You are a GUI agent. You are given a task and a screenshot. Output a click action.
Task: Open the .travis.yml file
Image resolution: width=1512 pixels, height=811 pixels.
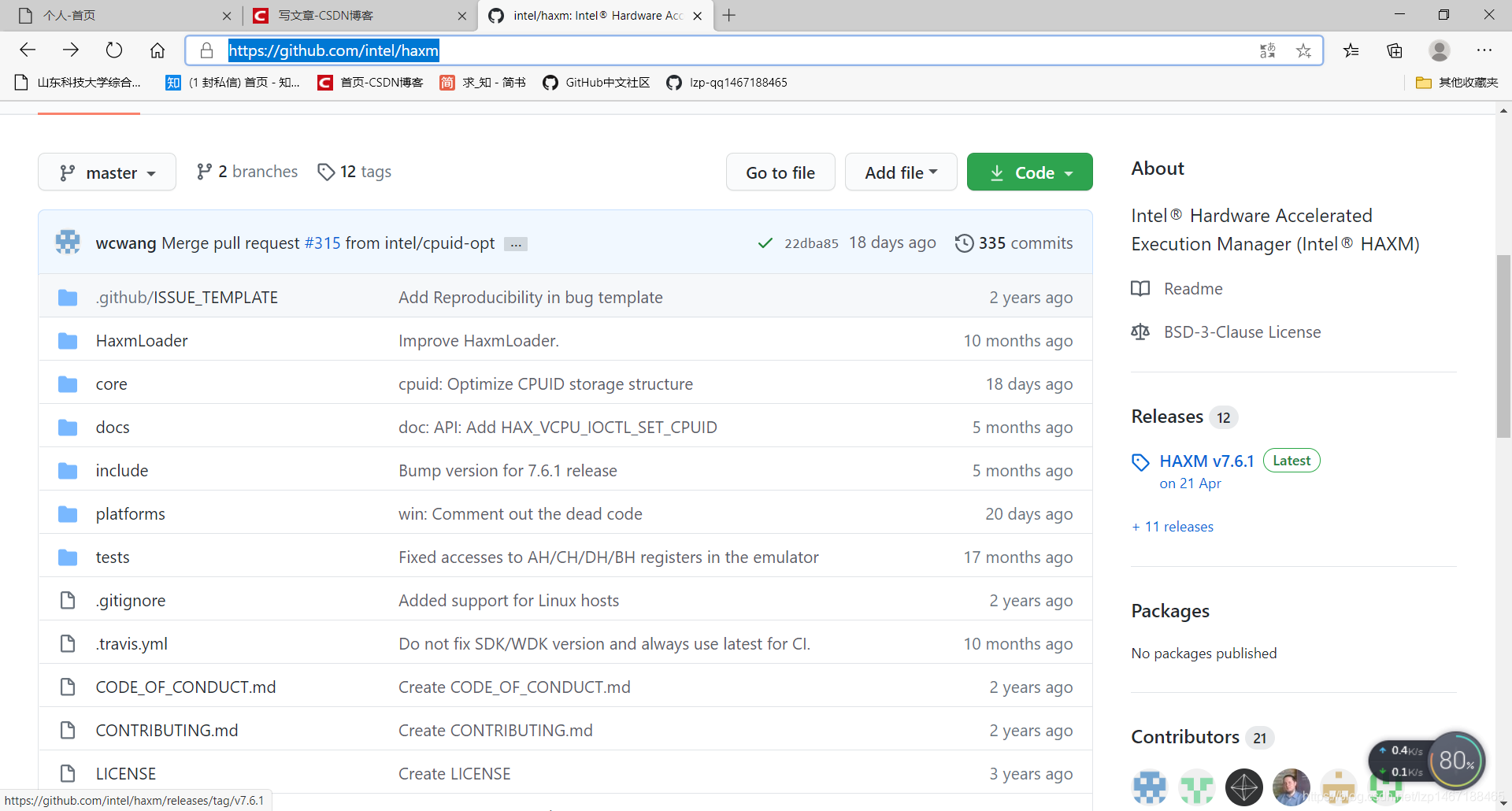pos(132,644)
